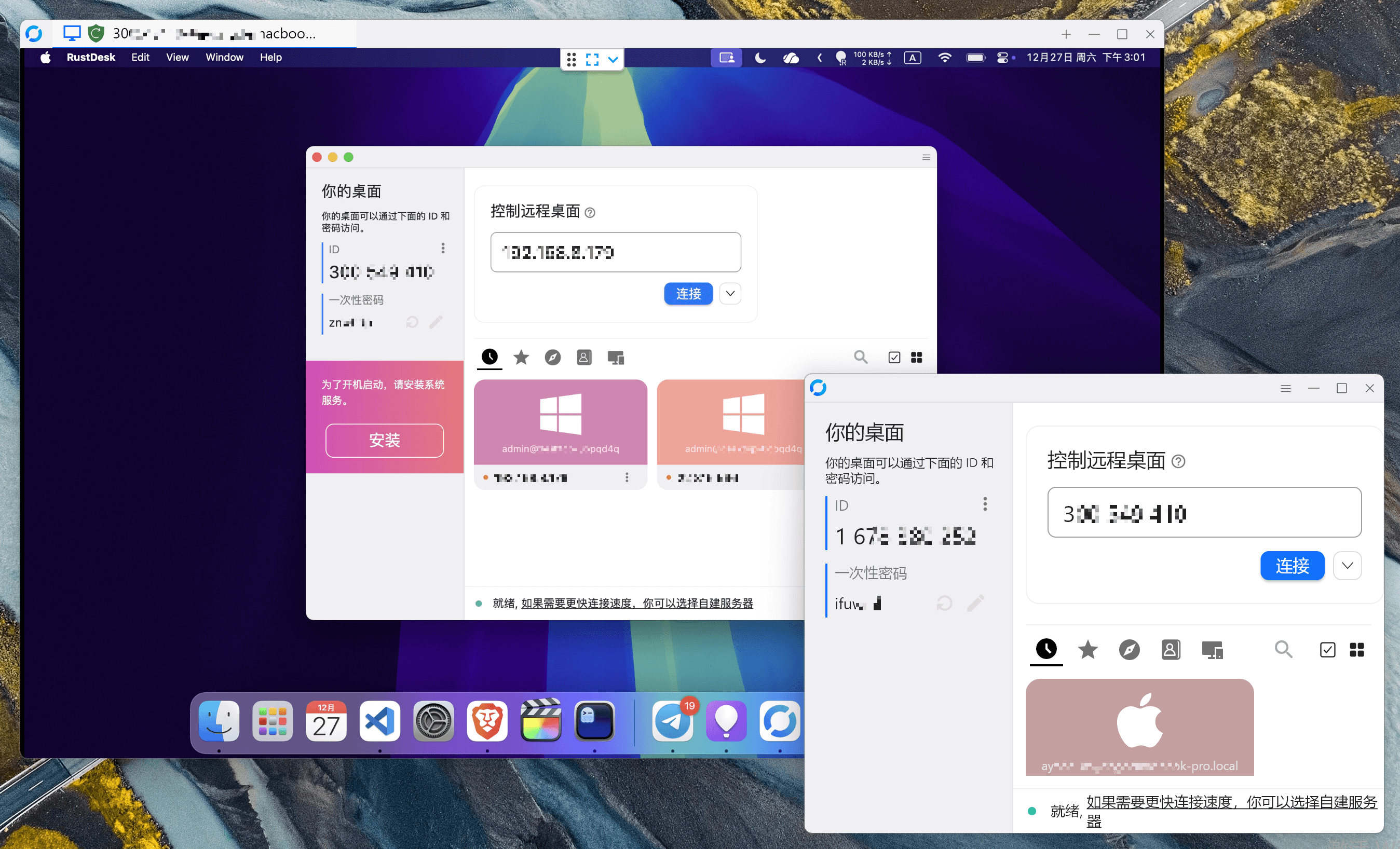Expand dropdown next to remote 连接 button
The height and width of the screenshot is (849, 1400).
[x=730, y=294]
